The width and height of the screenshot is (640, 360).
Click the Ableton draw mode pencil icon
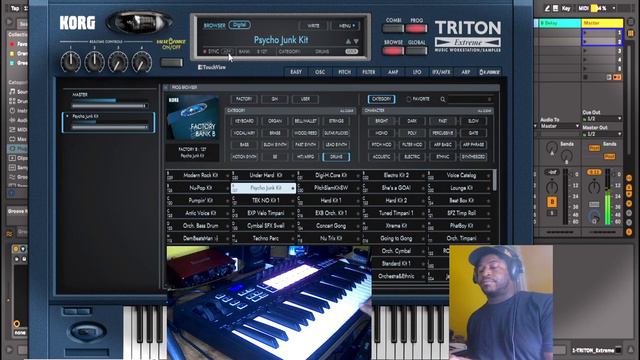pyautogui.click(x=547, y=8)
